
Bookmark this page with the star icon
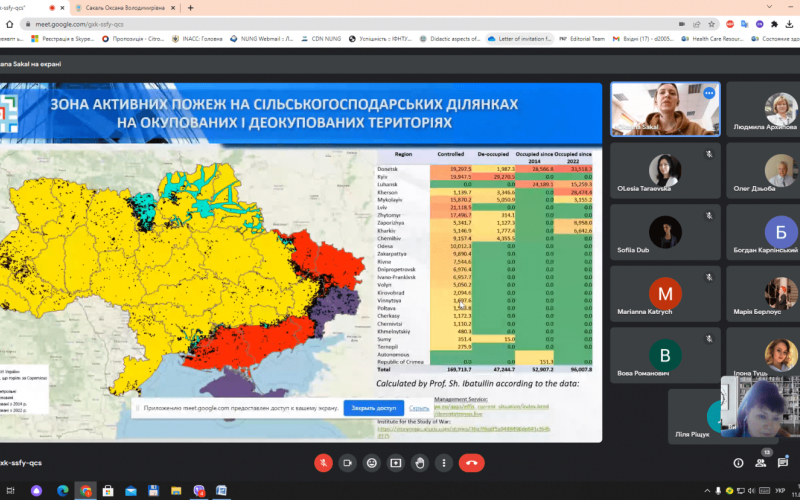(x=711, y=24)
